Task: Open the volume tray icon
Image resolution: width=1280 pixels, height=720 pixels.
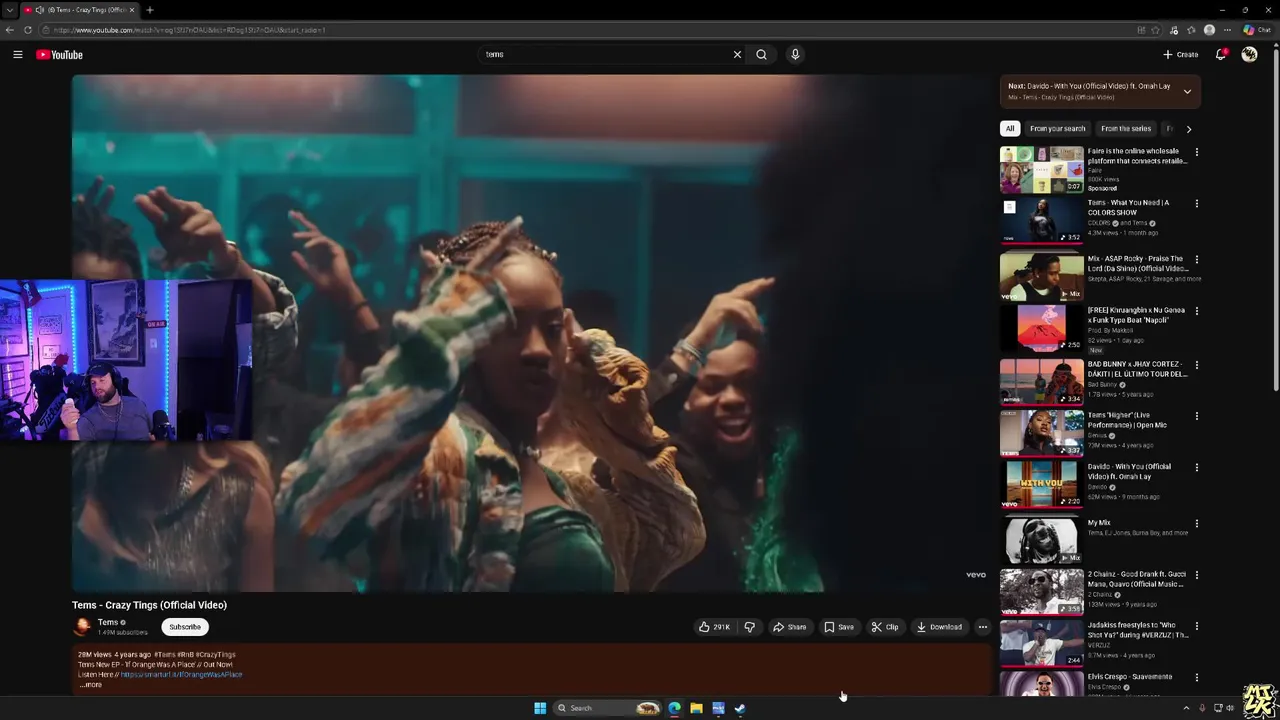Action: 1231,708
